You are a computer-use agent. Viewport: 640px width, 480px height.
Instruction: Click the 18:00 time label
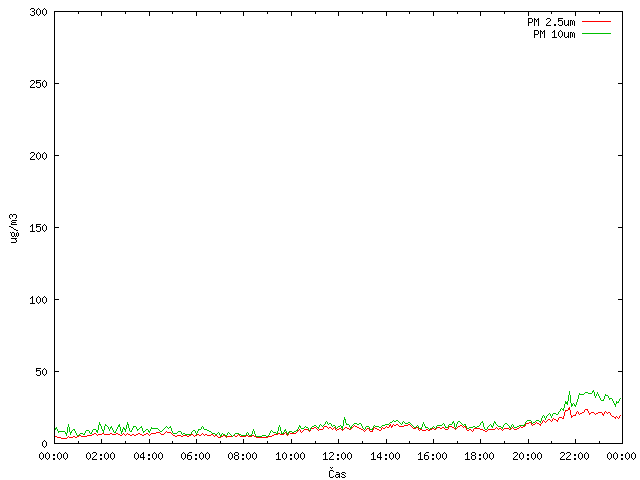coord(479,456)
